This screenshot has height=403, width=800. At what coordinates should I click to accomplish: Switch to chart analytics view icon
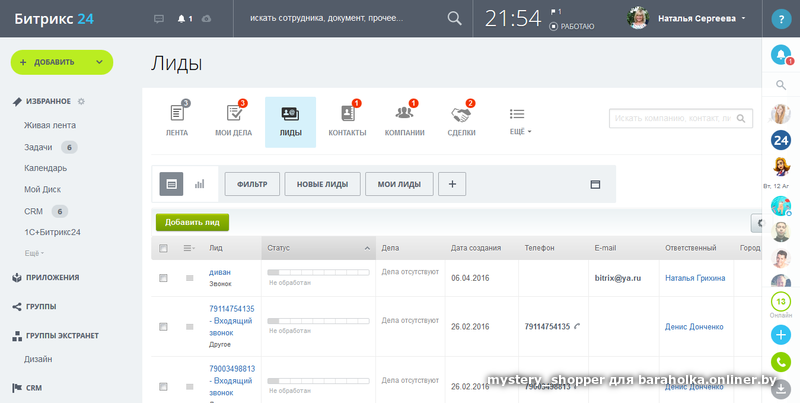click(199, 184)
